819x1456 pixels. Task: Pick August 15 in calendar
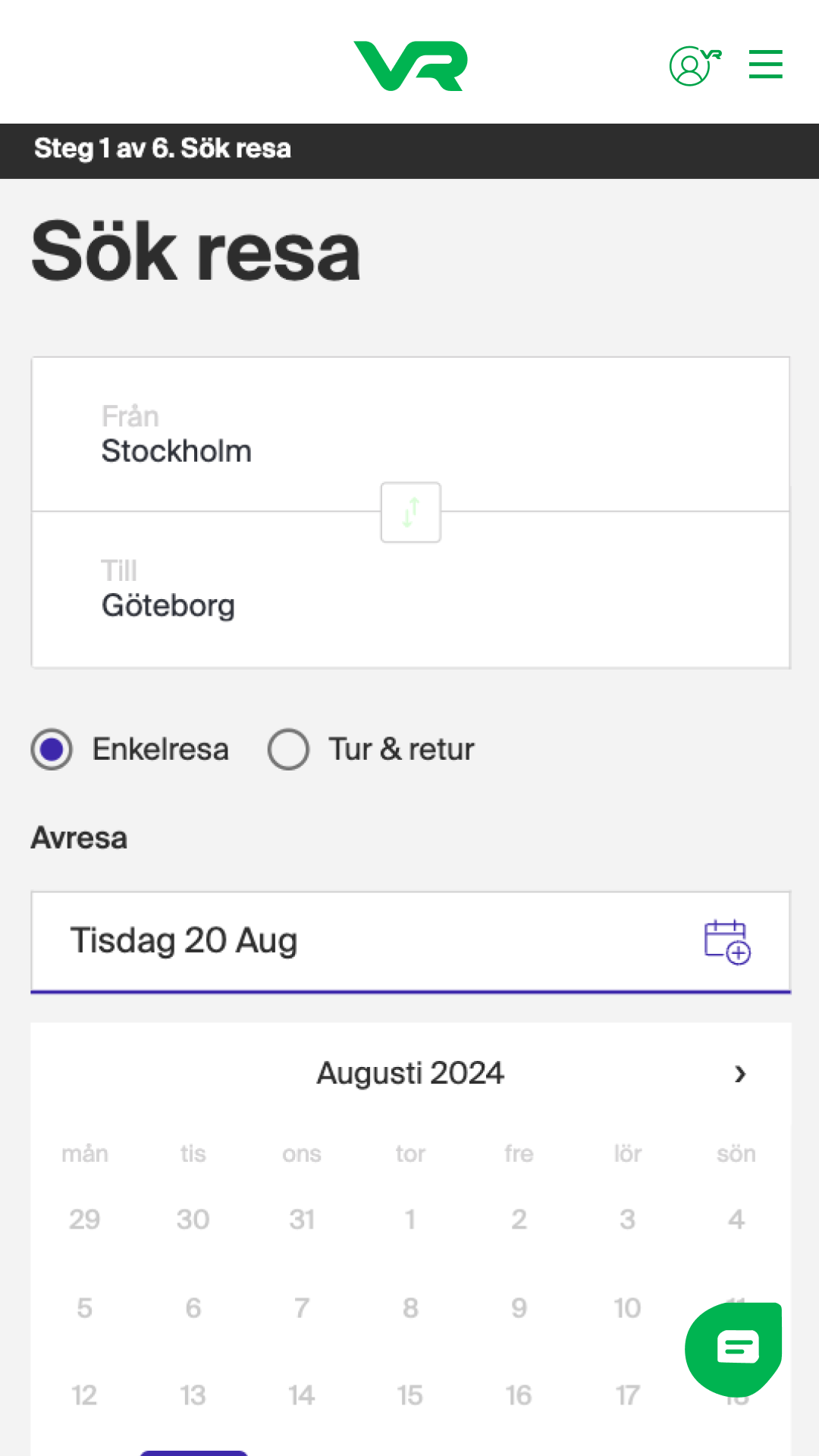point(410,1395)
